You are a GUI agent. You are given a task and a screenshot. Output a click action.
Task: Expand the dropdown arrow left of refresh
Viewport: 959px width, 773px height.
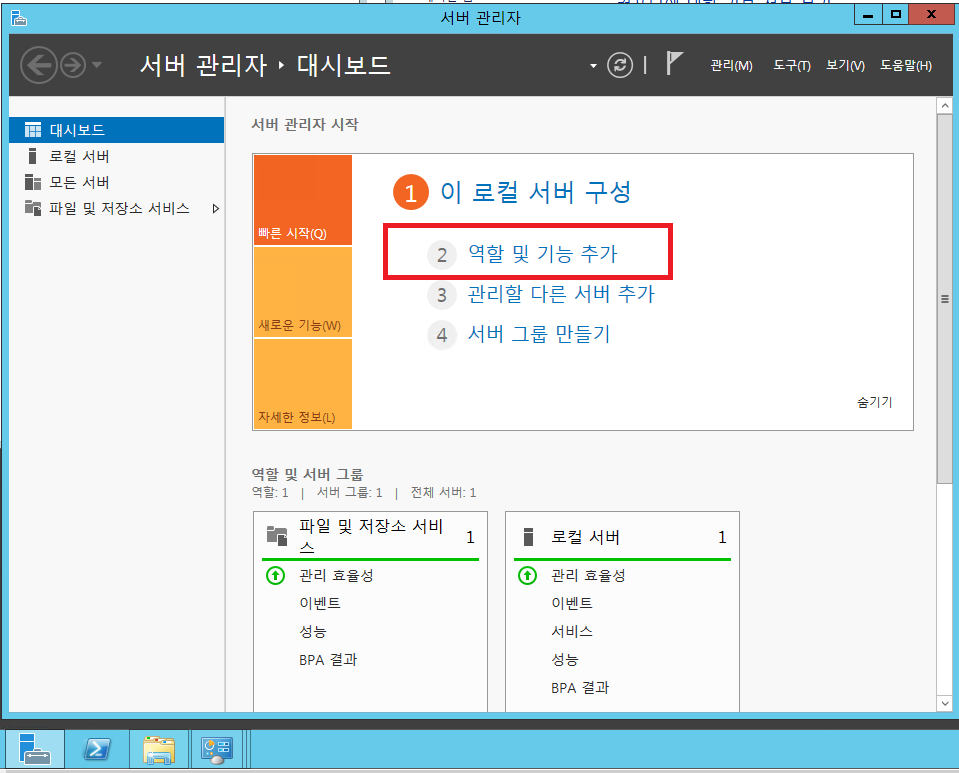(x=593, y=65)
